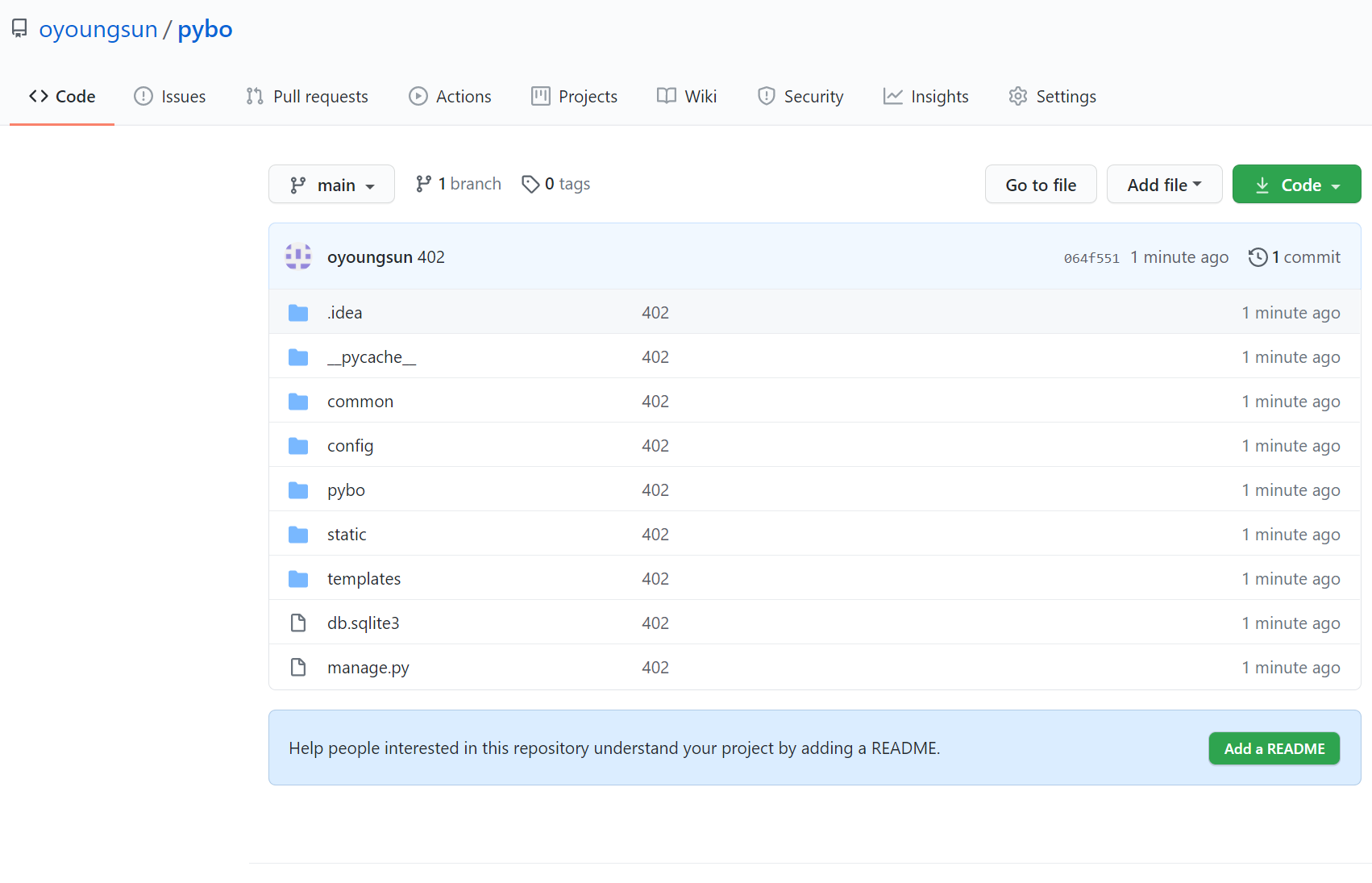Screen dimensions: 1372x883
Task: Switch to the Pull requests tab
Action: point(320,96)
